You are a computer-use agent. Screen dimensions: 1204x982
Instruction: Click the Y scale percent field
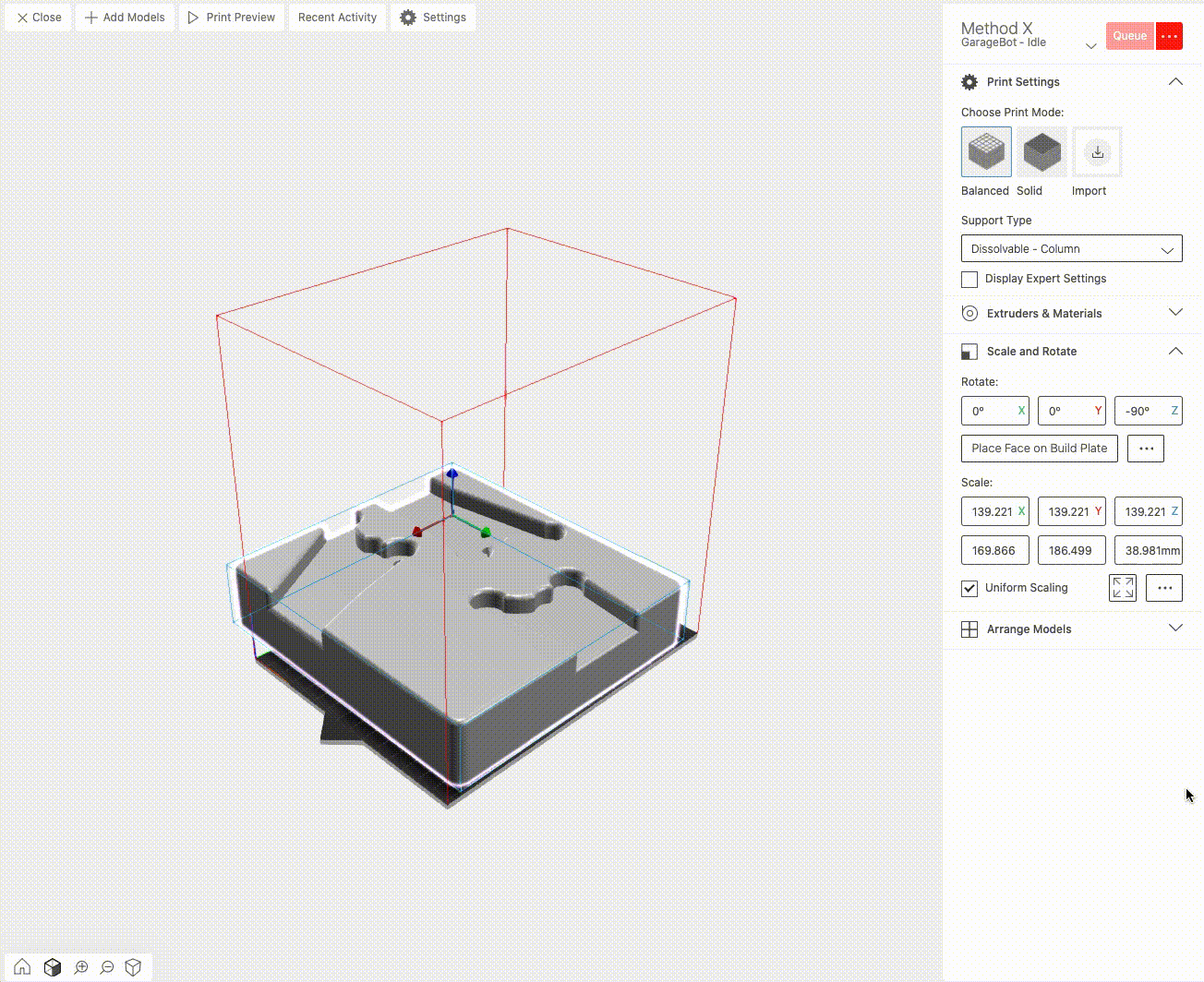[x=1072, y=512]
